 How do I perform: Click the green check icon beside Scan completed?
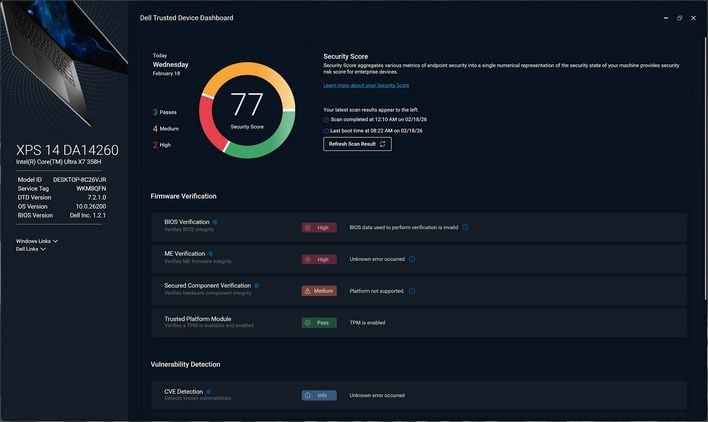pyautogui.click(x=326, y=120)
